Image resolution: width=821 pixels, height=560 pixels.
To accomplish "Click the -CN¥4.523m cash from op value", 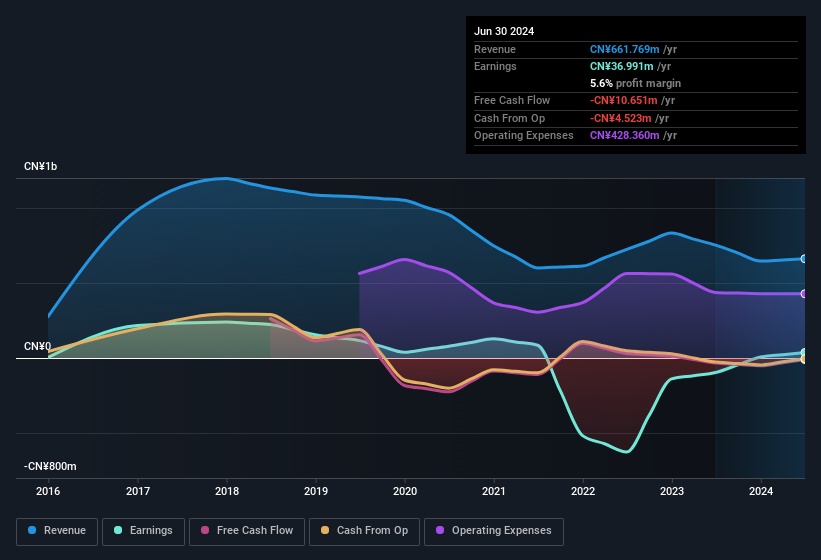I will point(620,118).
